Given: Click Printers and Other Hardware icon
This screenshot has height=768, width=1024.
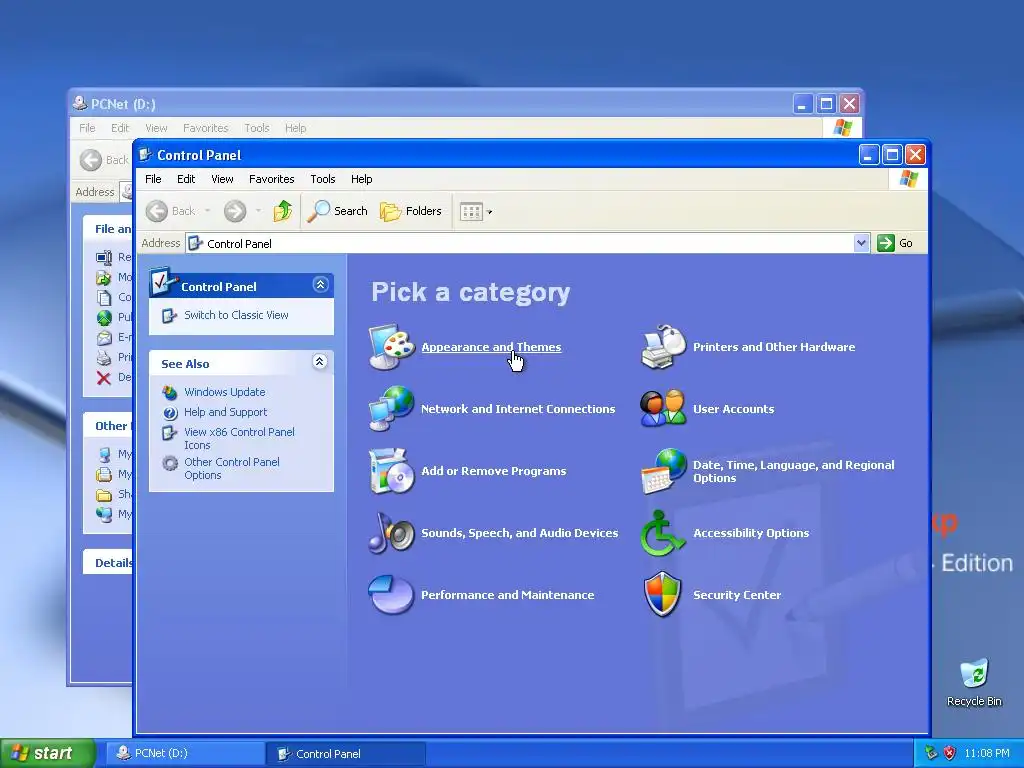Looking at the screenshot, I should tap(664, 347).
